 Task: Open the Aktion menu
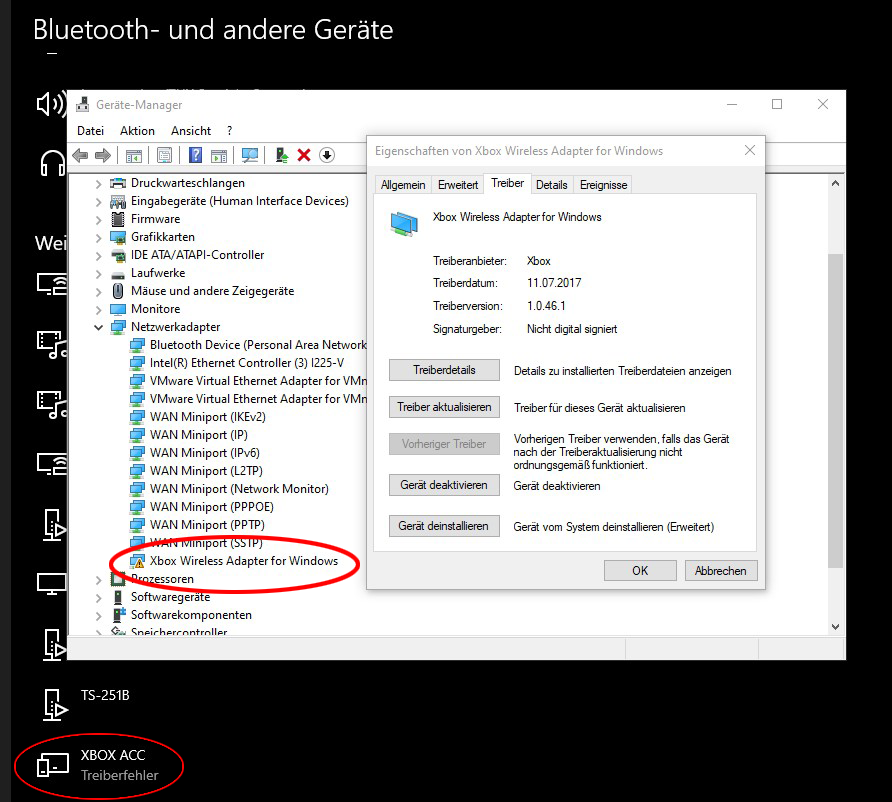point(137,131)
